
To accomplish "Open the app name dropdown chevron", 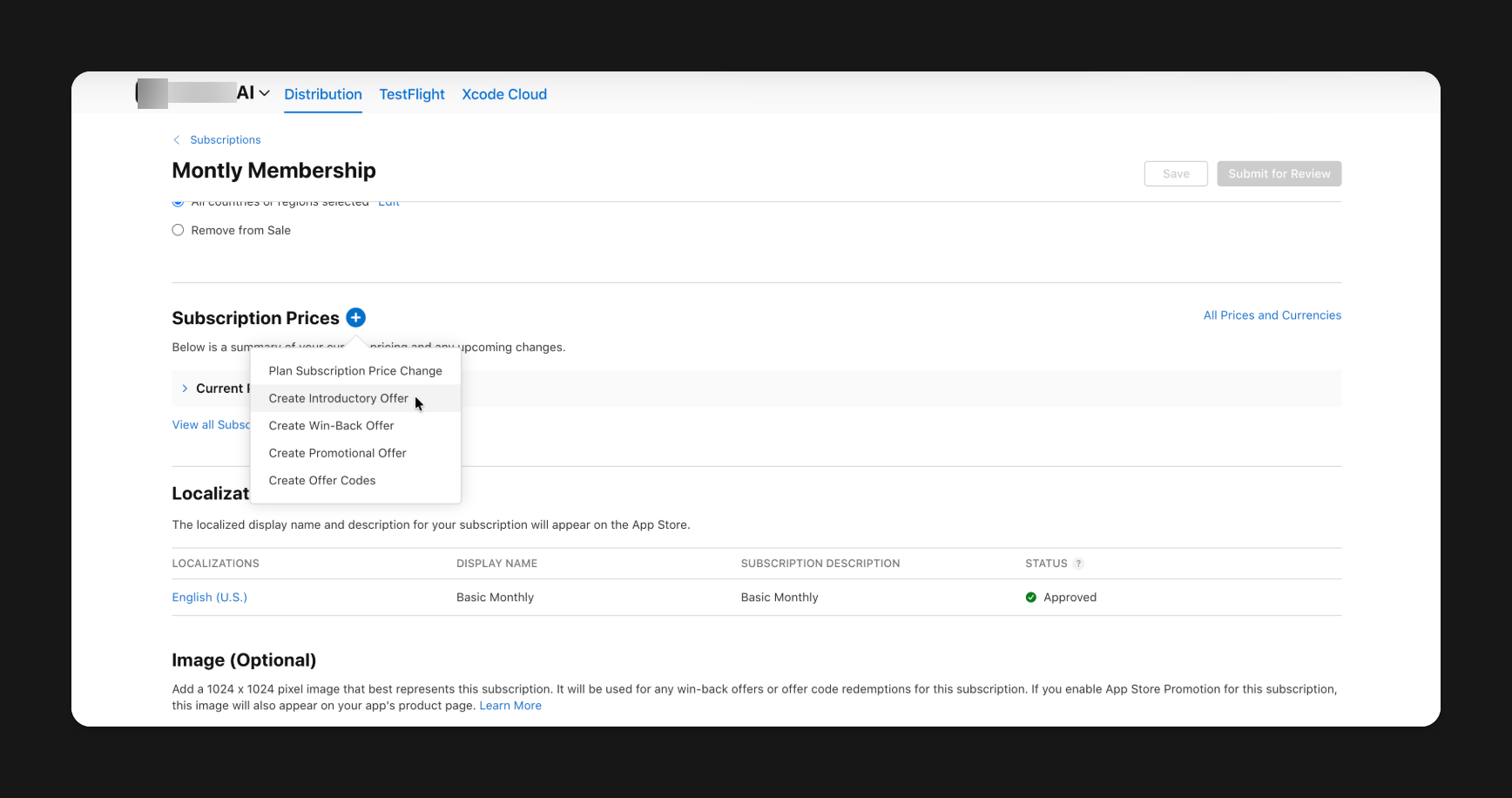I will (265, 93).
